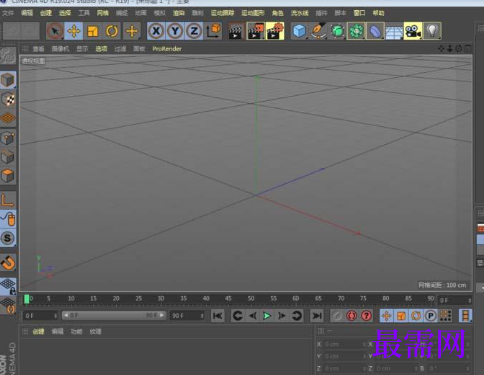
Task: Select the Scale tool icon
Action: (x=93, y=31)
